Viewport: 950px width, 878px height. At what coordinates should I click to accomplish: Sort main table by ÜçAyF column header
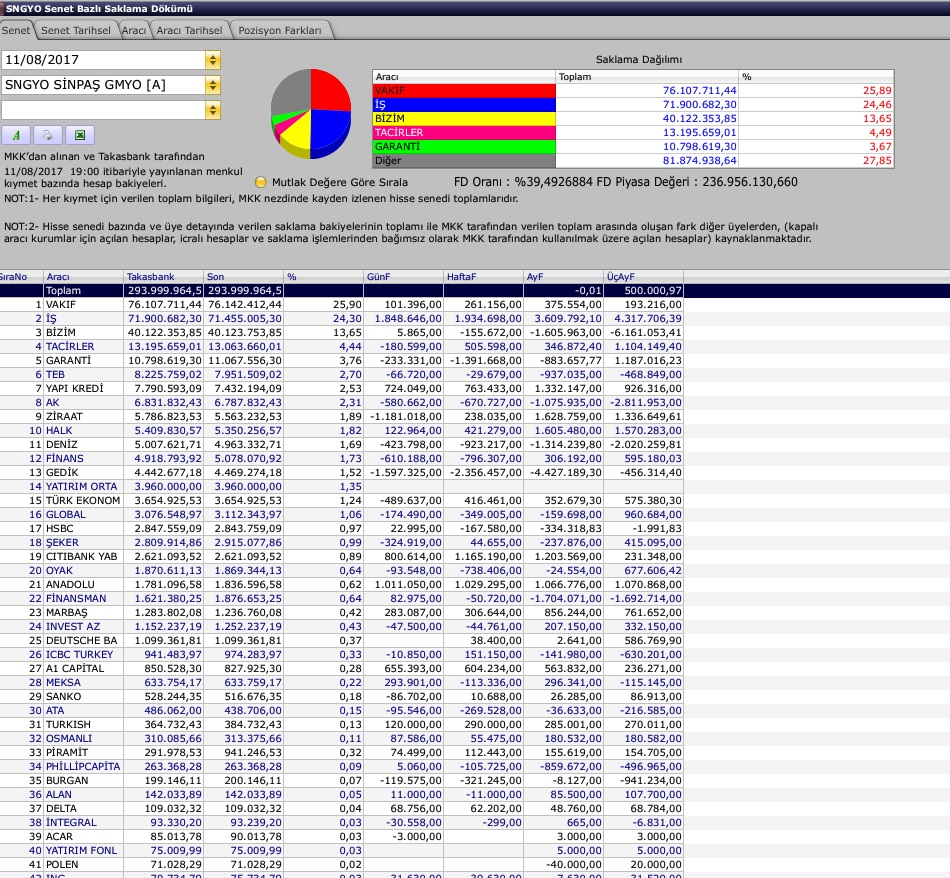tap(643, 277)
